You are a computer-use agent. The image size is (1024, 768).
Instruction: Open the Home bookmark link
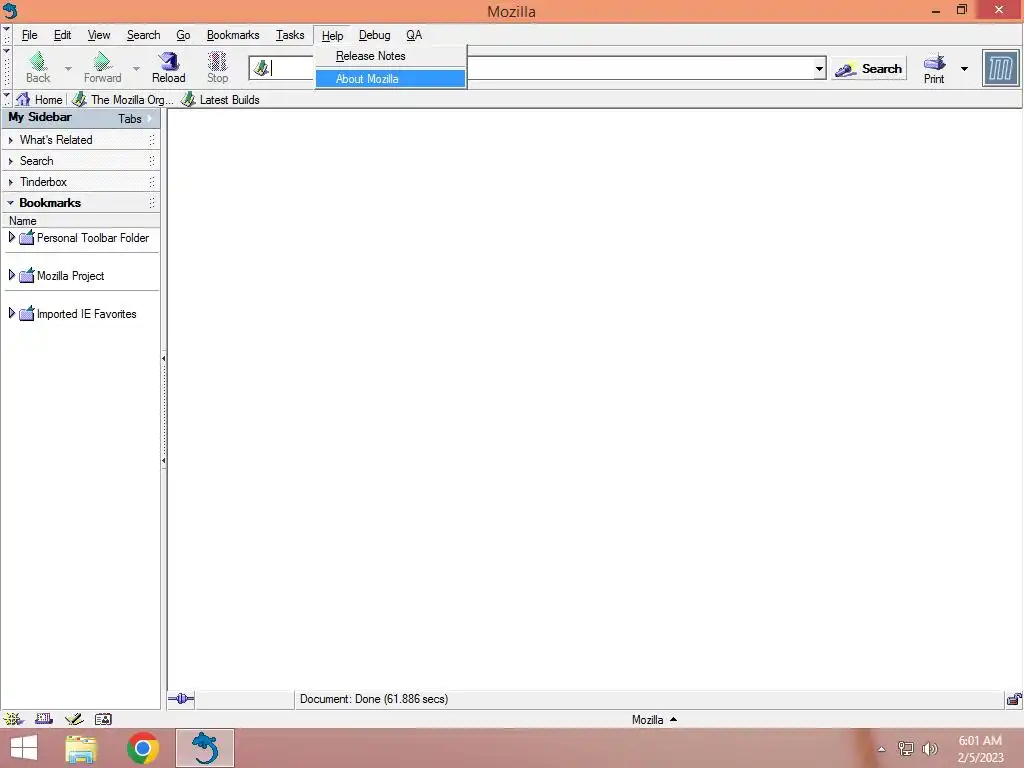tap(40, 99)
